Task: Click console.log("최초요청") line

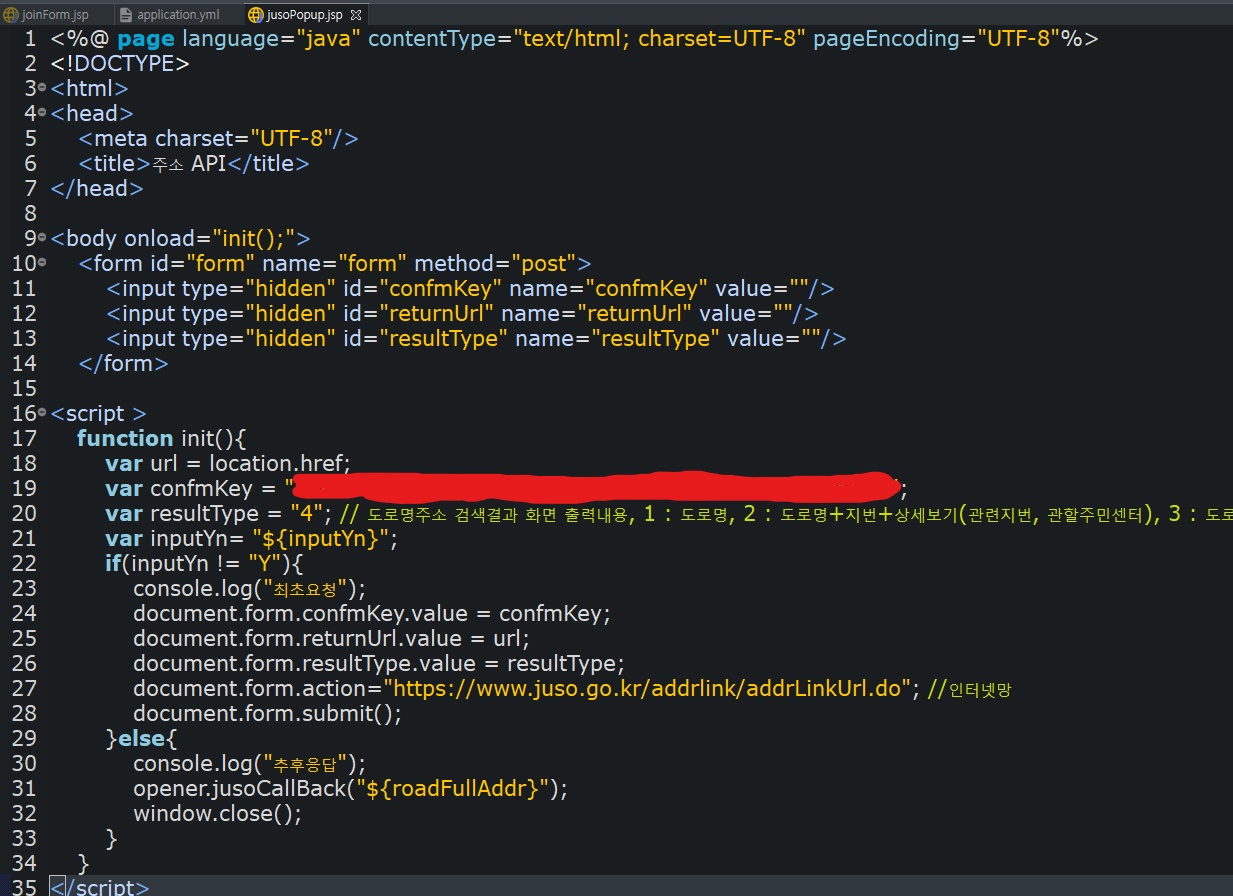Action: click(x=250, y=588)
